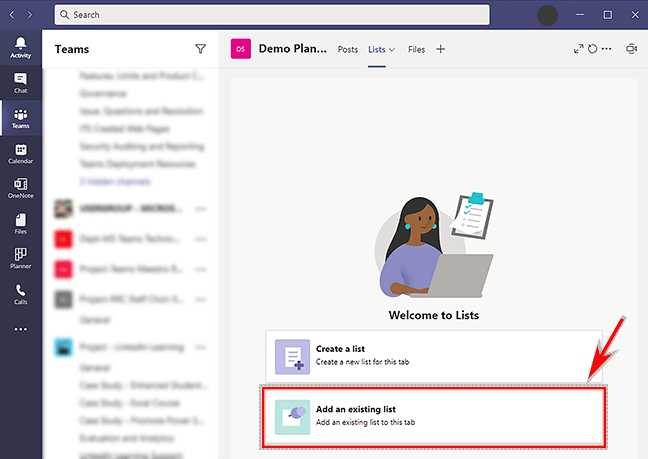The image size is (648, 459).
Task: Open the Files app in sidebar
Action: coord(20,223)
